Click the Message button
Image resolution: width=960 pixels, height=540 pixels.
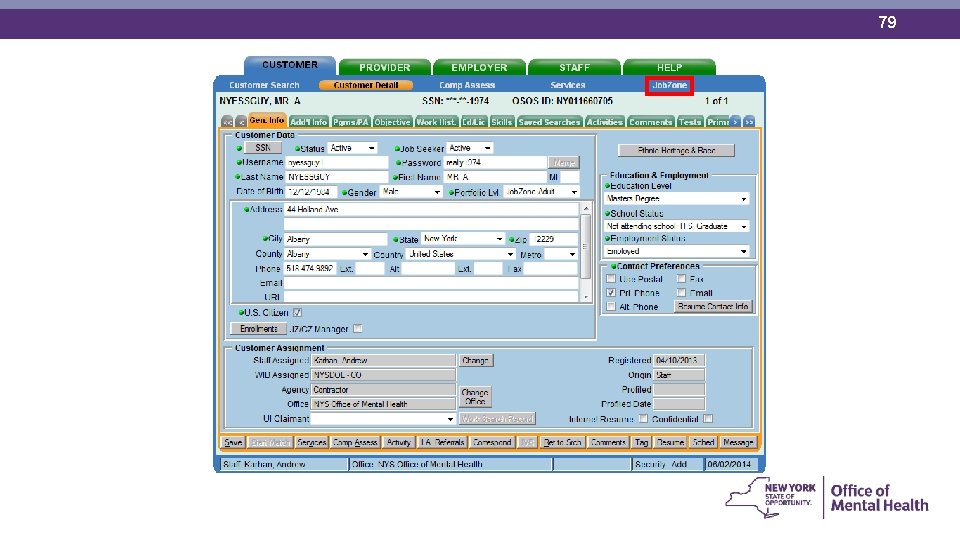click(738, 442)
